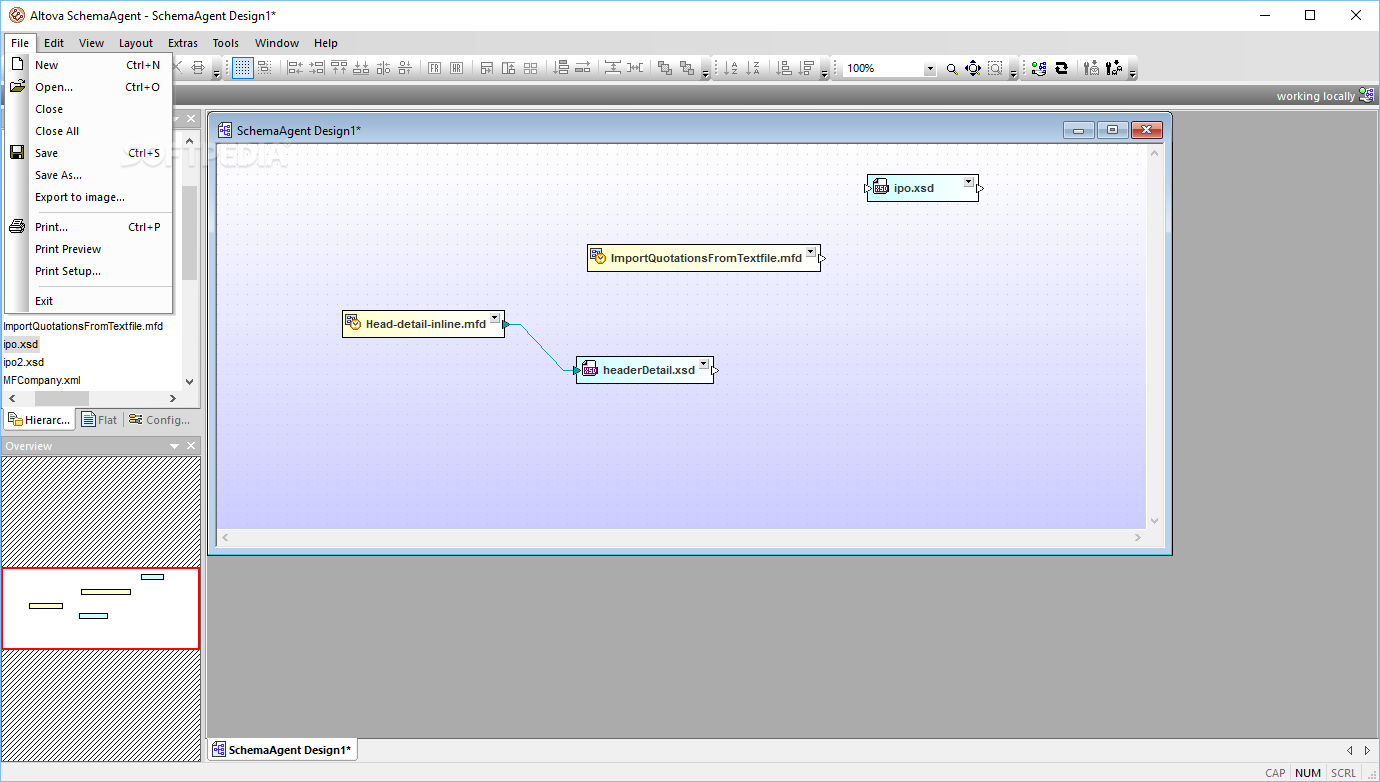The width and height of the screenshot is (1380, 782).
Task: Click the FR toolbar icon
Action: point(434,68)
